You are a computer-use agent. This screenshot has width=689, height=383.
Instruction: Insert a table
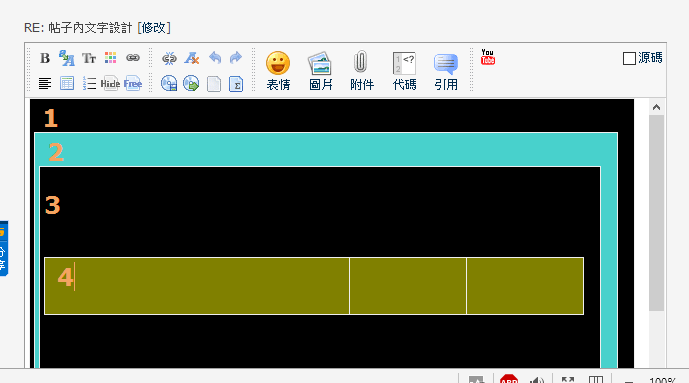[x=67, y=83]
